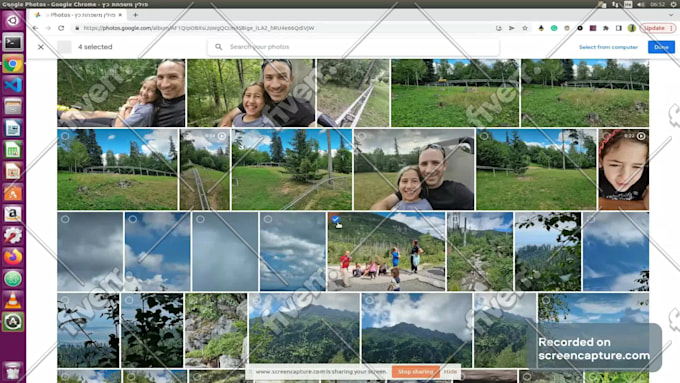Screen dimensions: 680x383
Task: Open Ubuntu dash from the dock
Action: [13, 20]
